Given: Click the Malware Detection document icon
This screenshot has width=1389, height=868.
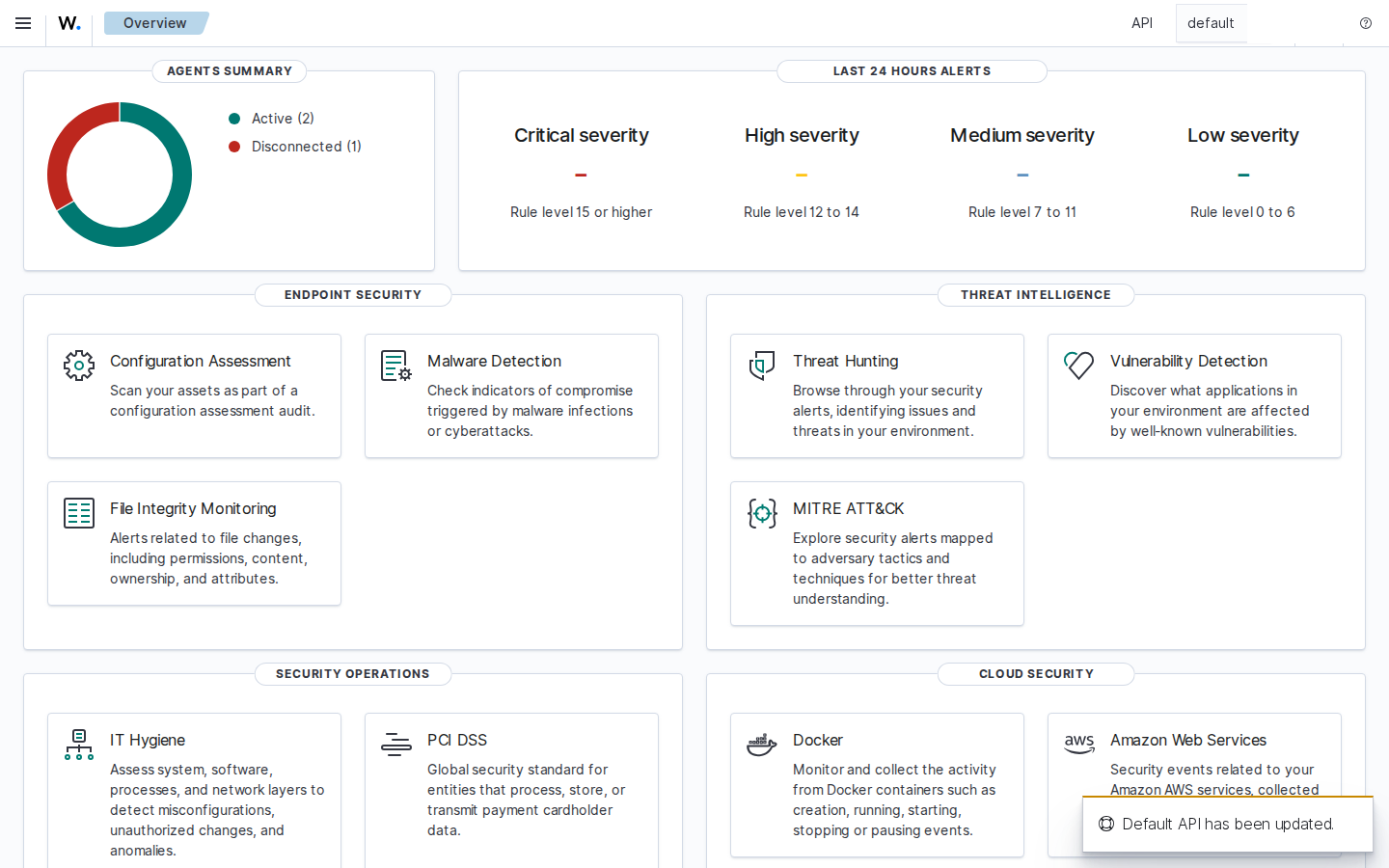Looking at the screenshot, I should 396,366.
